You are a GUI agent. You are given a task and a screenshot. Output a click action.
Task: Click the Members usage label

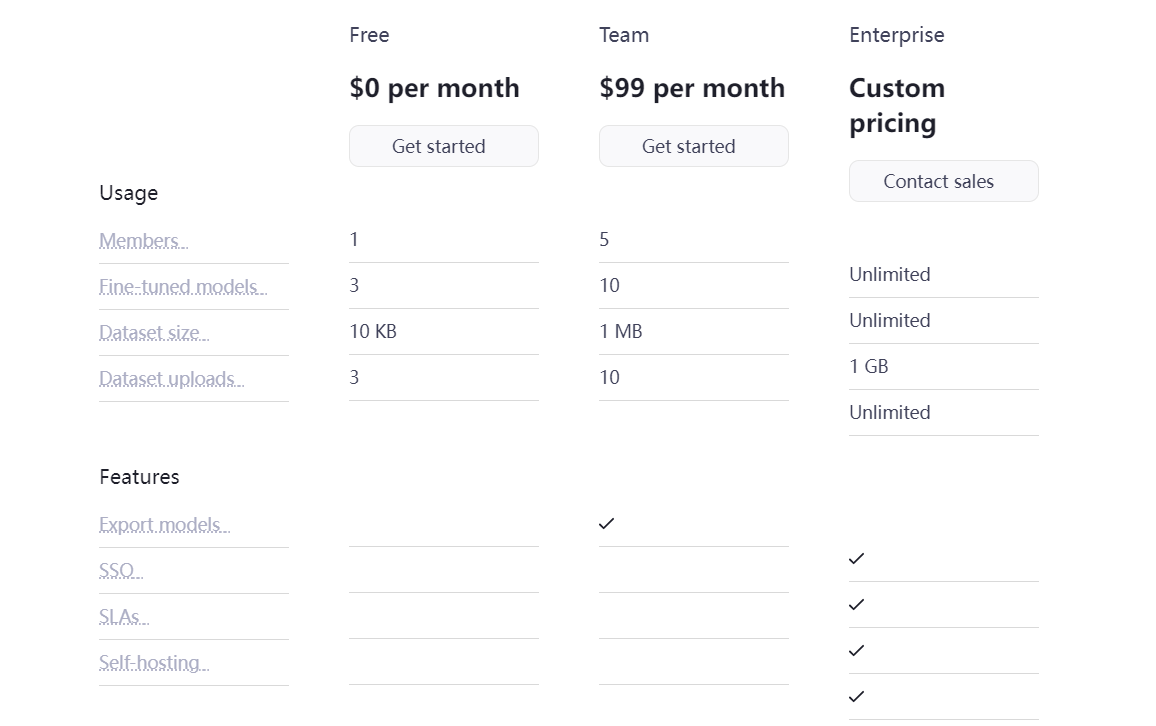[x=143, y=241]
